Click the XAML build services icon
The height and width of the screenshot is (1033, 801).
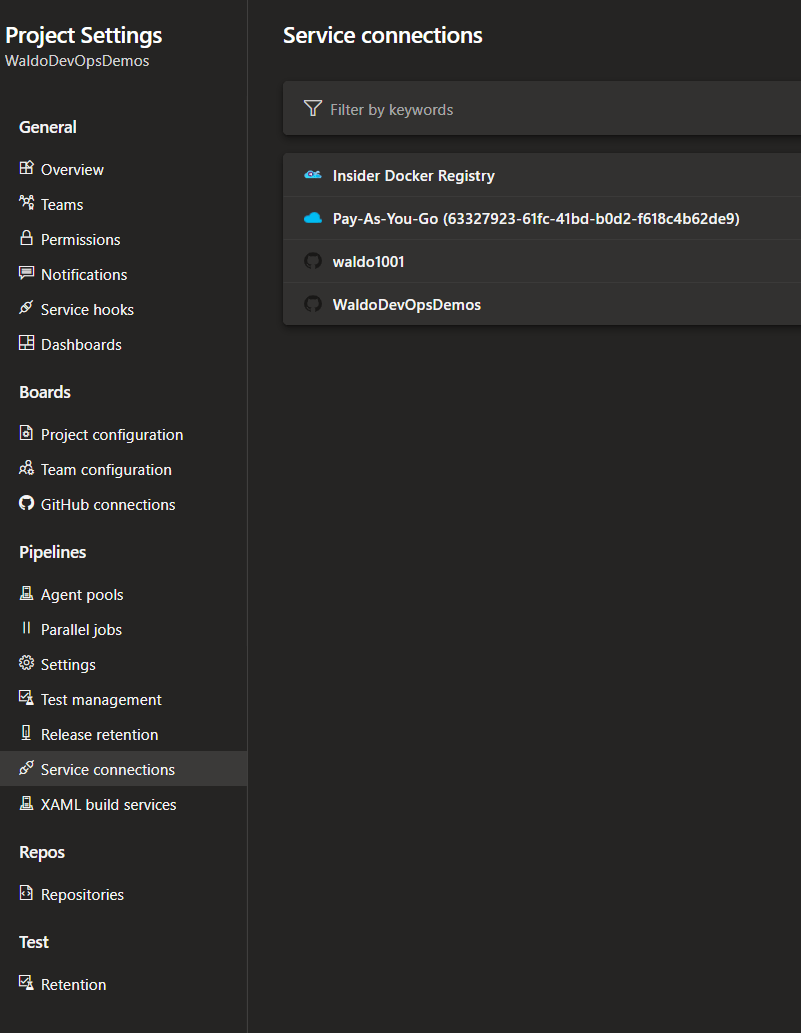(x=26, y=803)
